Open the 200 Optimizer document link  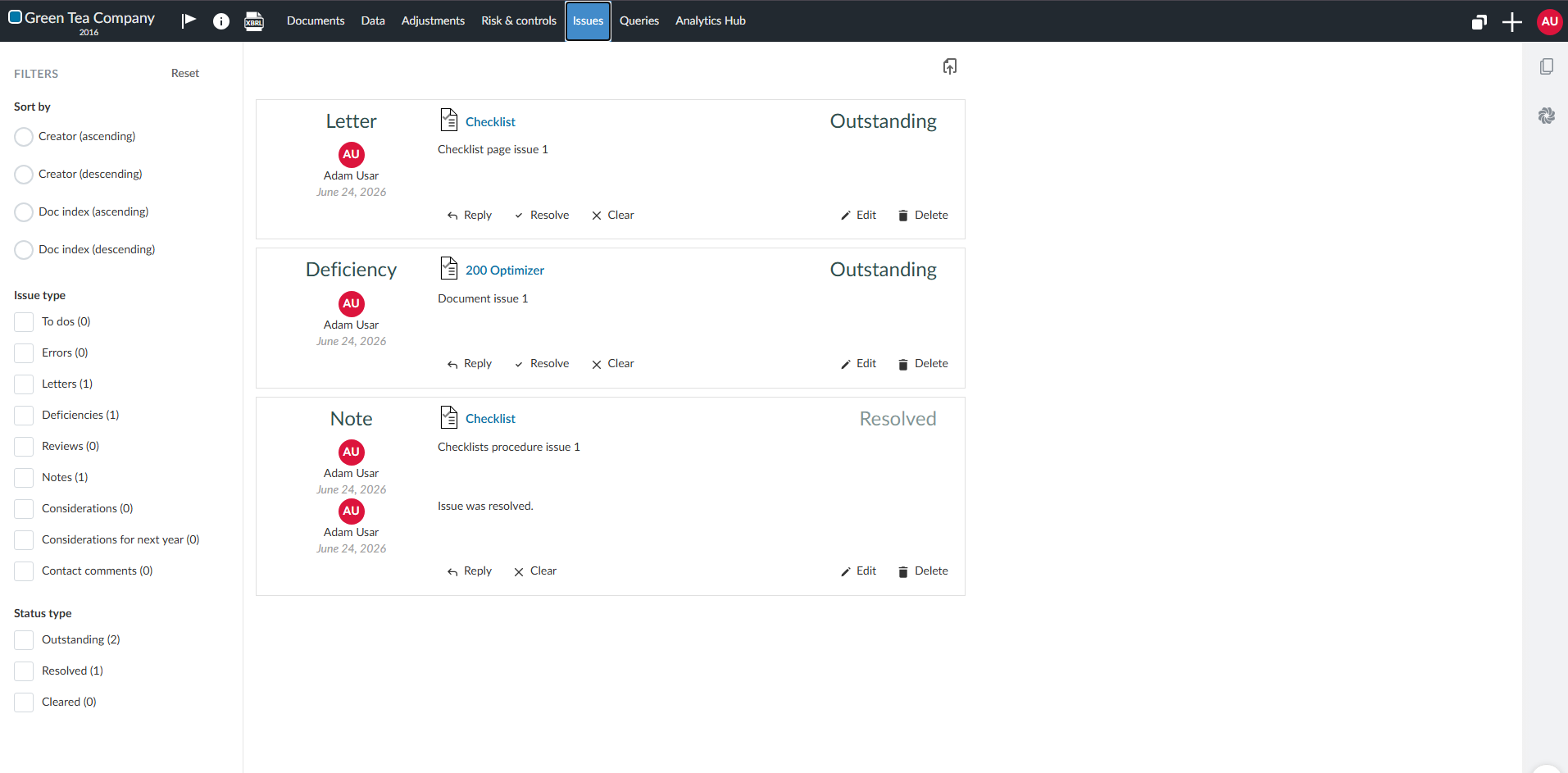(505, 271)
